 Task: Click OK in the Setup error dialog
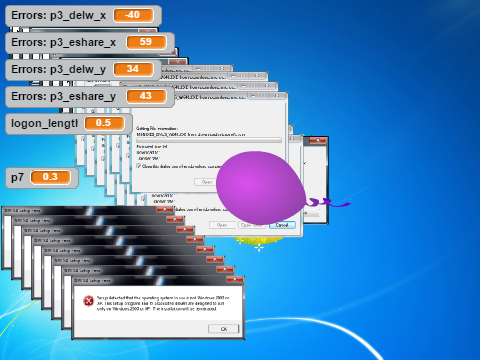[x=224, y=329]
